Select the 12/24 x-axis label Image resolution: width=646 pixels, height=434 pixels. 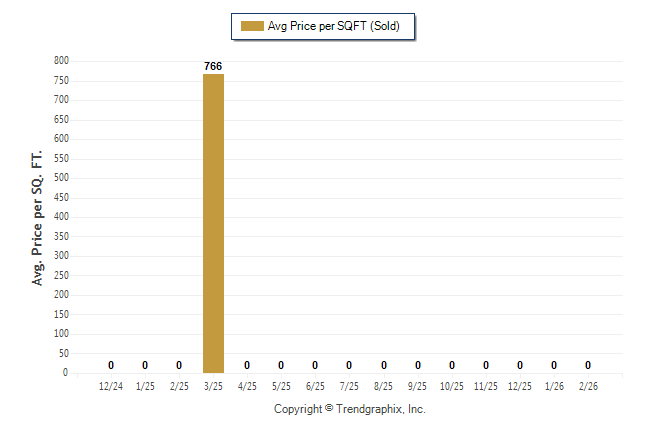pos(111,386)
